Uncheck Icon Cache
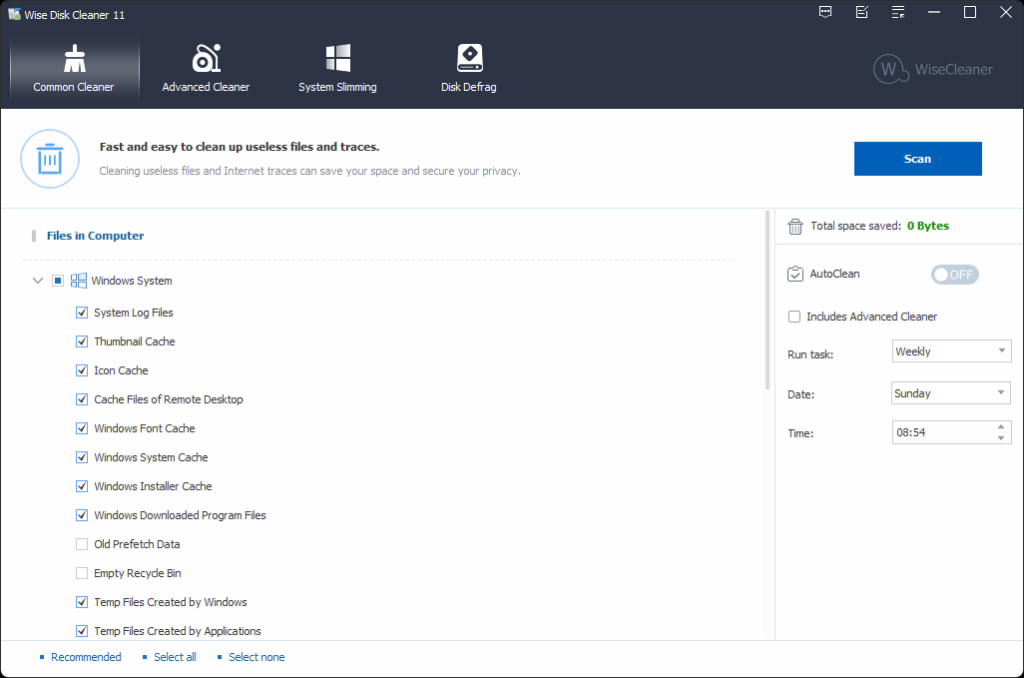Image resolution: width=1024 pixels, height=678 pixels. [82, 370]
